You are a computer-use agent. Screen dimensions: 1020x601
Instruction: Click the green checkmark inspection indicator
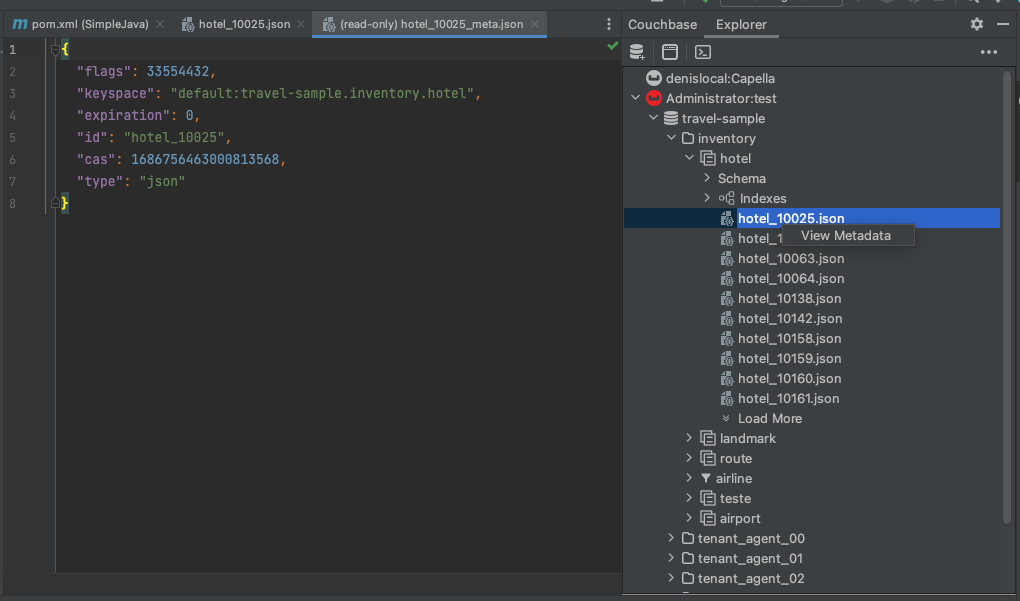(612, 46)
